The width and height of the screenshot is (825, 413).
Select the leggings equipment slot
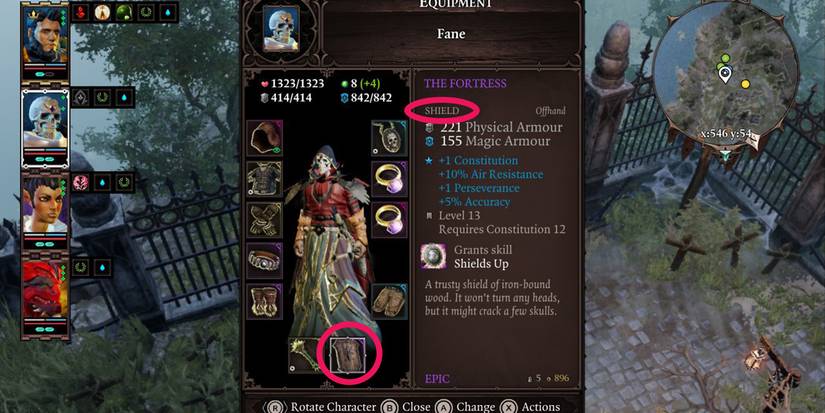coord(390,301)
